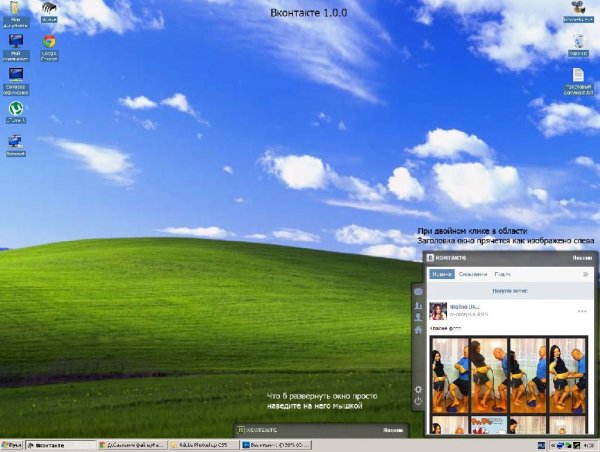The height and width of the screenshot is (452, 600).
Task: Click the post caption text above the photos
Action: pyautogui.click(x=445, y=328)
